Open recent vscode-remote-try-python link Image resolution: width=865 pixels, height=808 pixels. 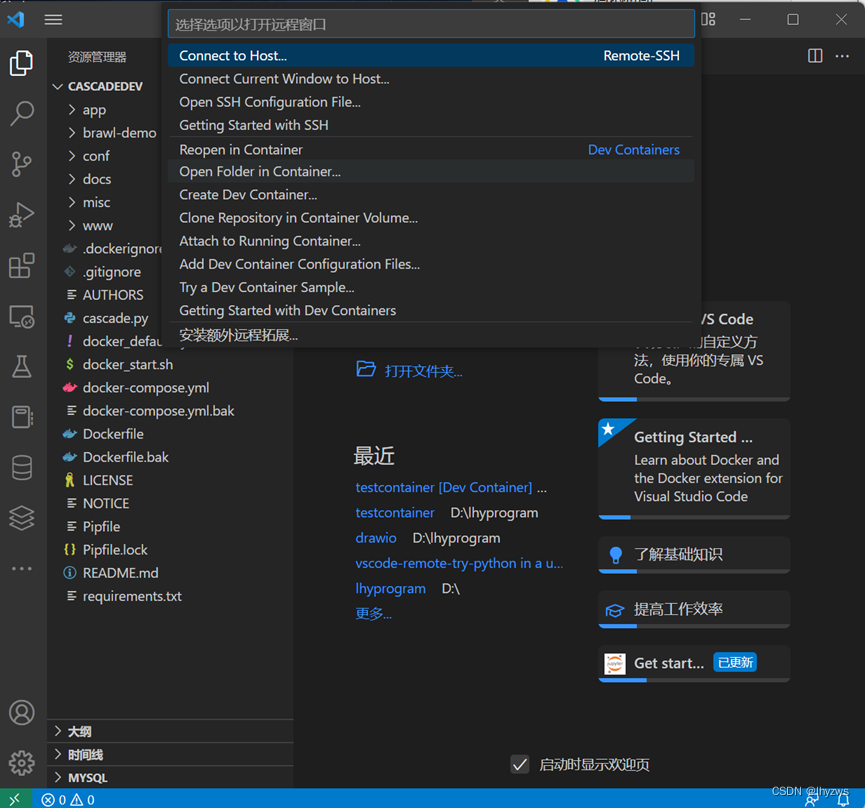(x=459, y=563)
